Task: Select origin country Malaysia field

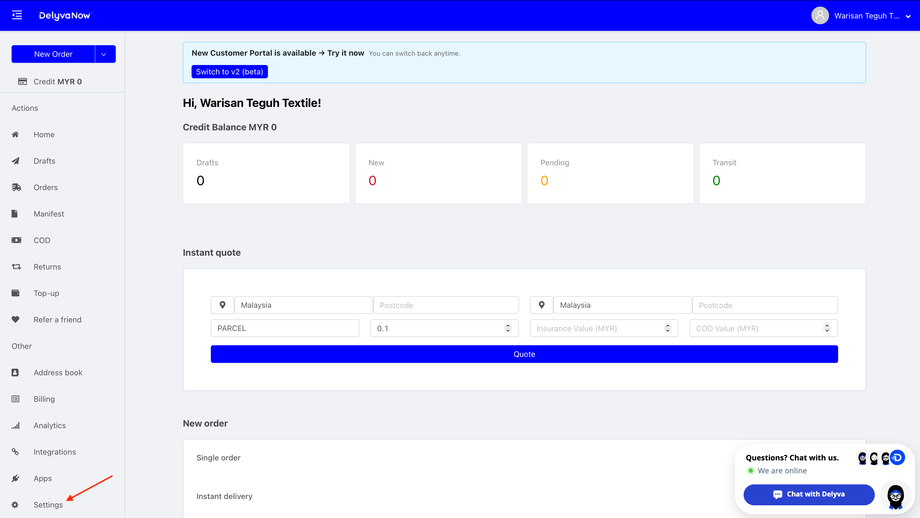Action: (303, 305)
